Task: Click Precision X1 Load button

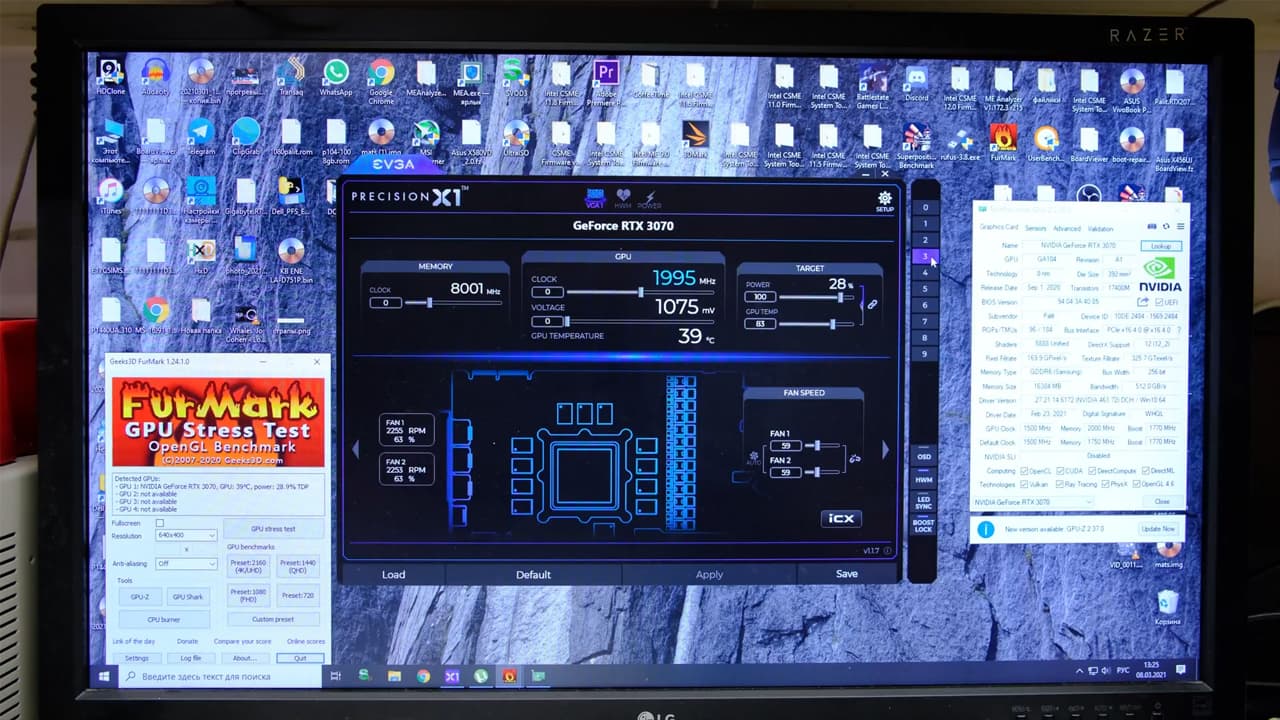Action: click(x=394, y=574)
